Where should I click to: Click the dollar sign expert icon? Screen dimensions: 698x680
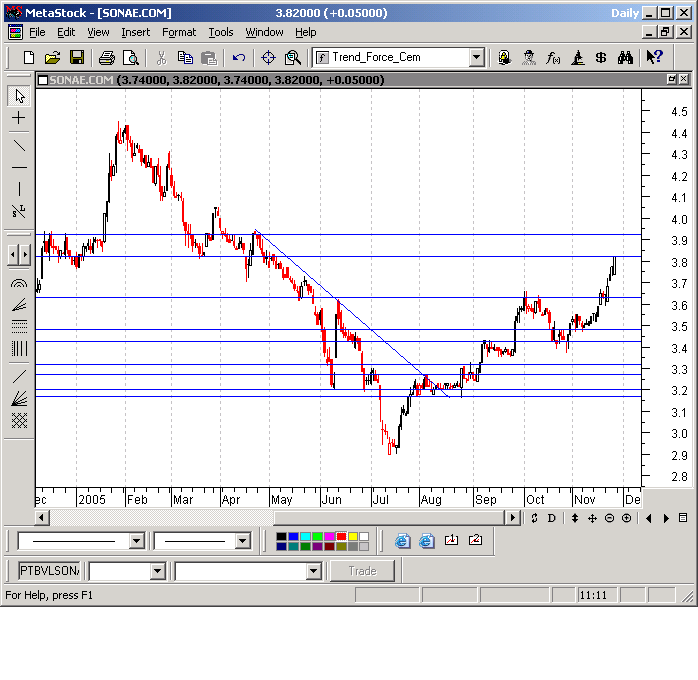[601, 58]
